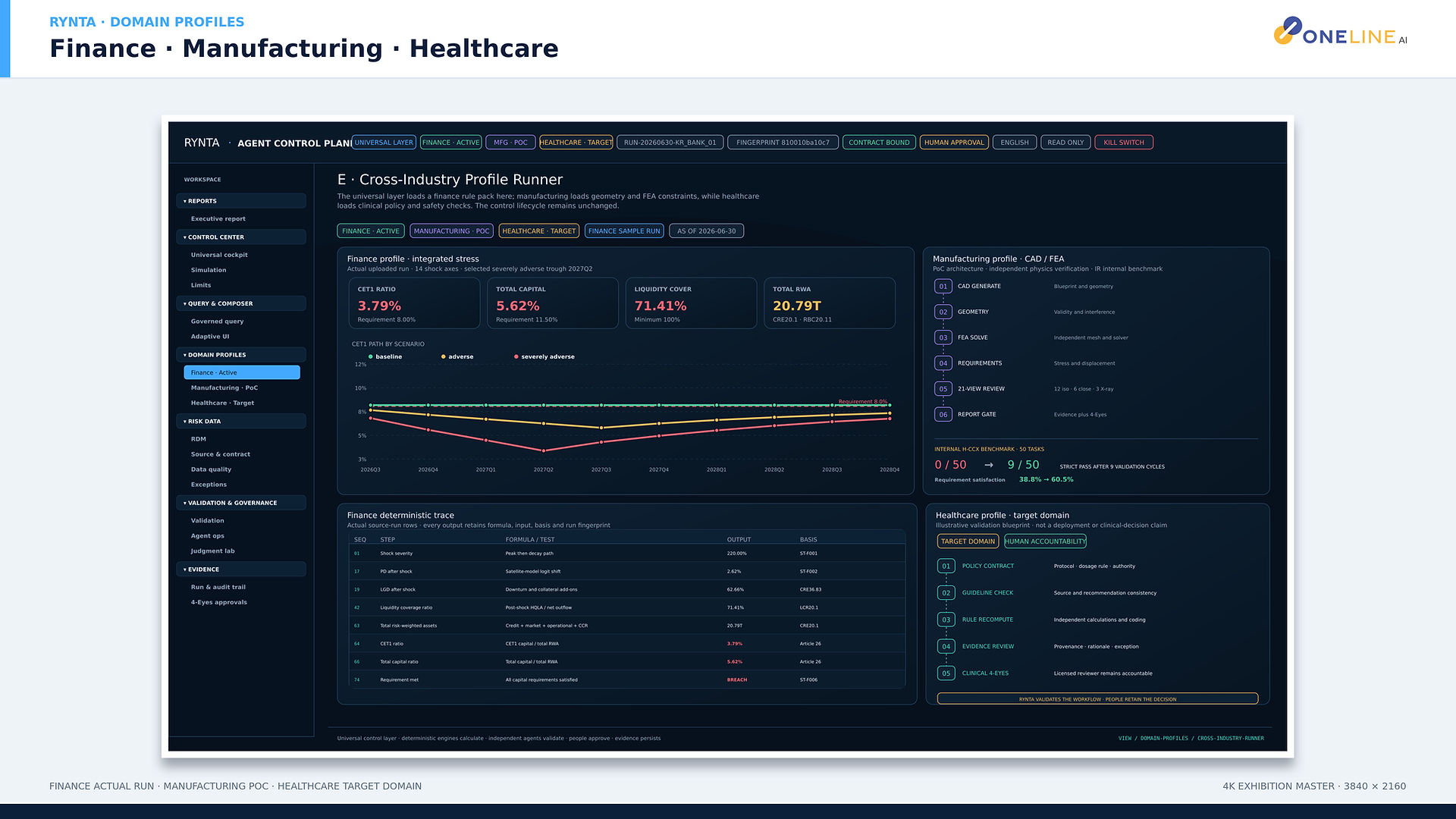
Task: Collapse the VALIDATION & GOVERNANCE section
Action: [241, 503]
